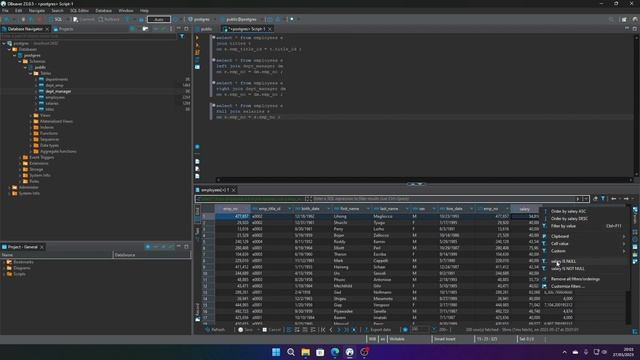
Task: Open the Clipboard submenu
Action: [x=560, y=236]
